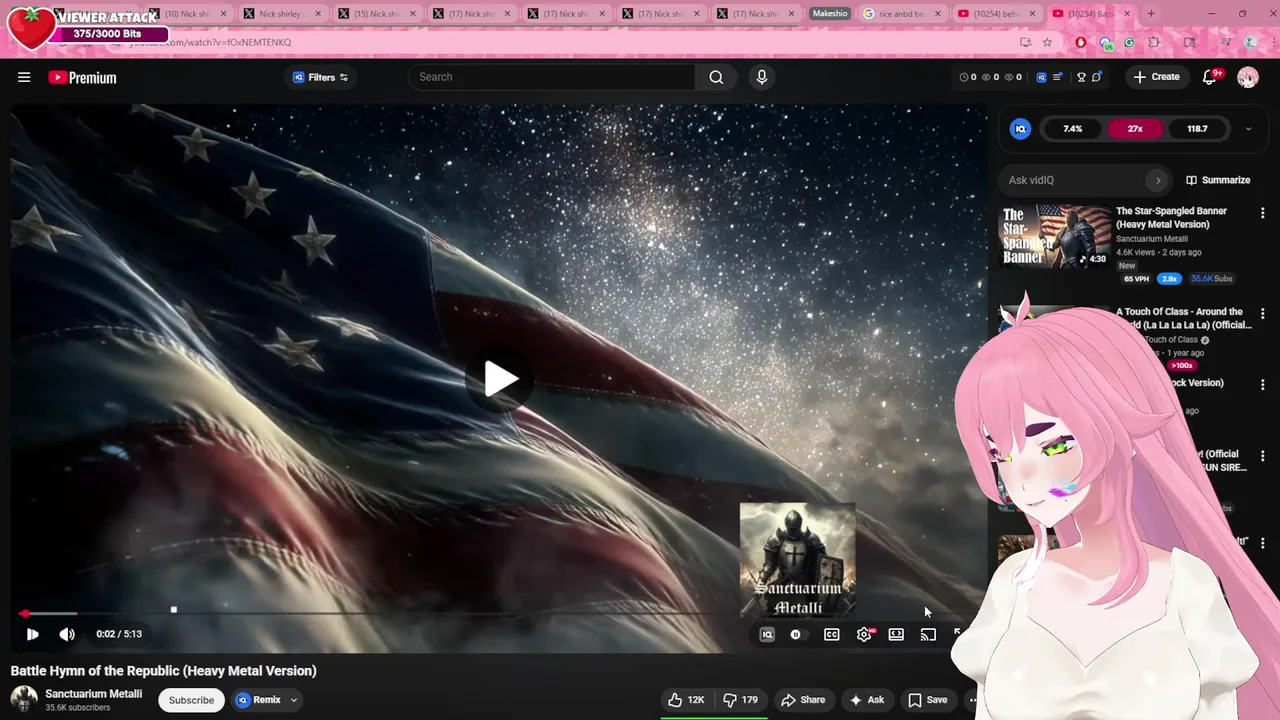The height and width of the screenshot is (720, 1280).
Task: Go to the YouTube Premium home logo
Action: pos(82,77)
